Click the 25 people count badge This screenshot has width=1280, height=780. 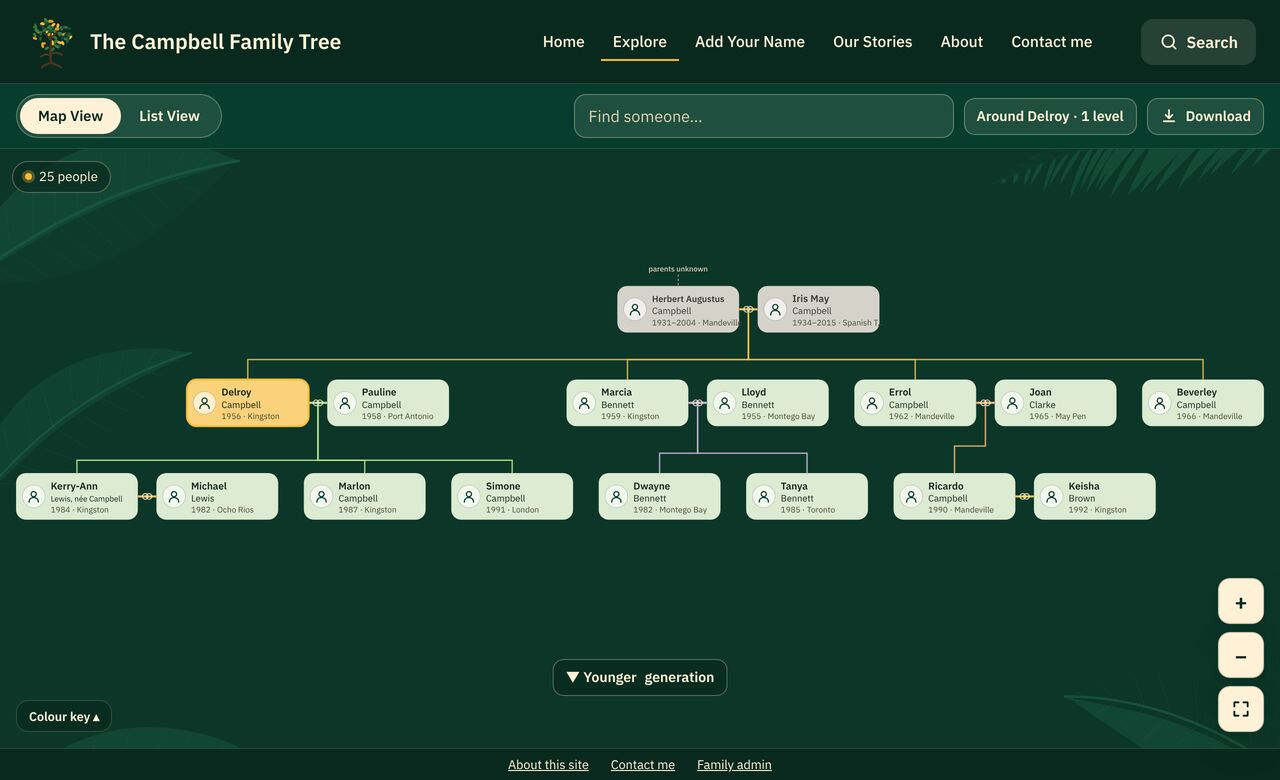(x=61, y=177)
